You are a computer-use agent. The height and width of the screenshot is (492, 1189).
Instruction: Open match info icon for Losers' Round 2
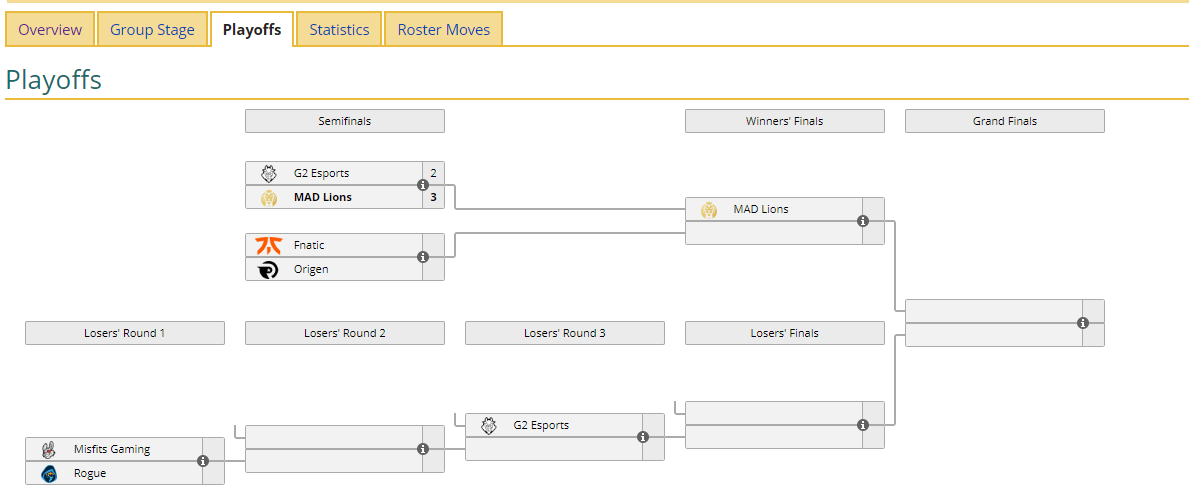tap(423, 449)
